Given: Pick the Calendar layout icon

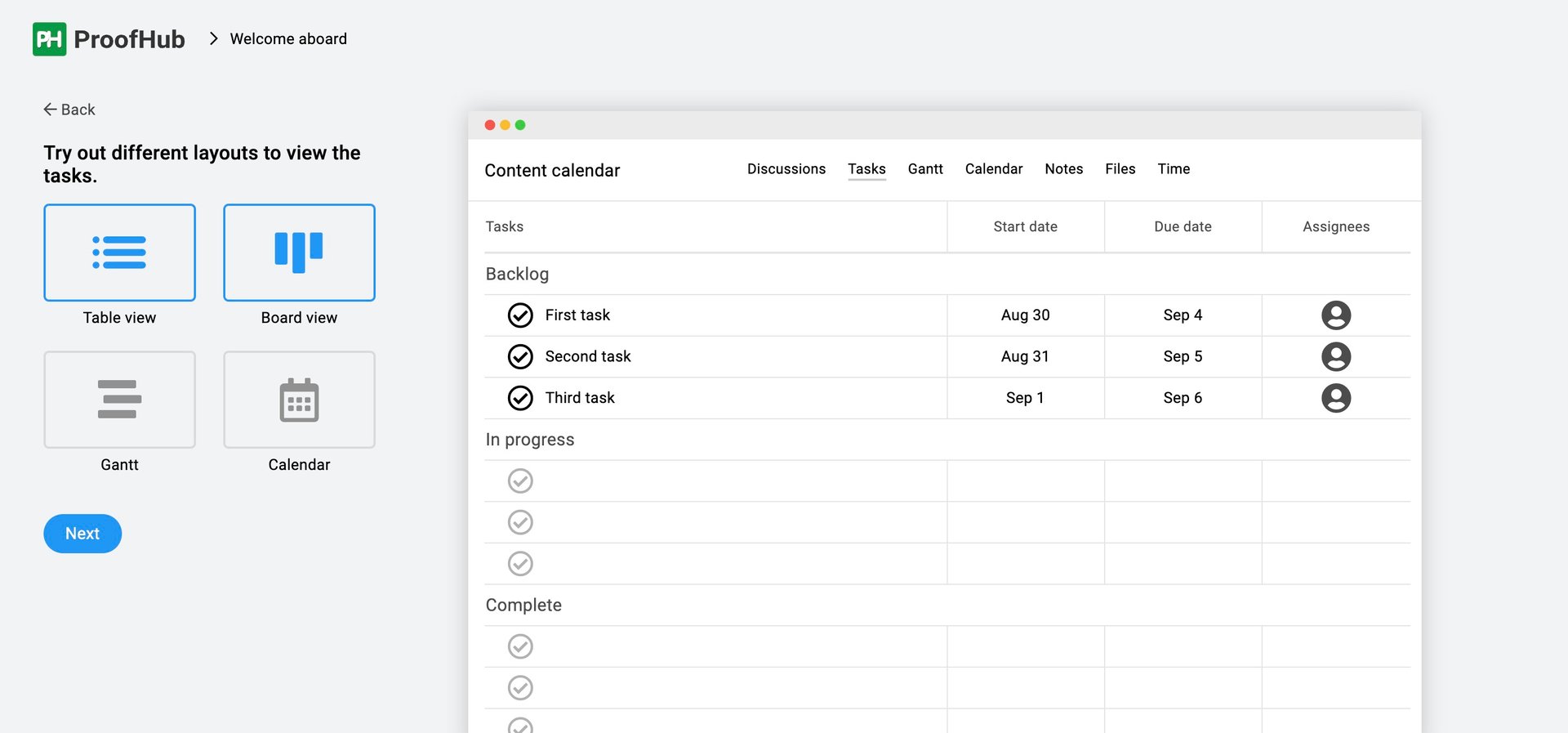Looking at the screenshot, I should pyautogui.click(x=299, y=400).
